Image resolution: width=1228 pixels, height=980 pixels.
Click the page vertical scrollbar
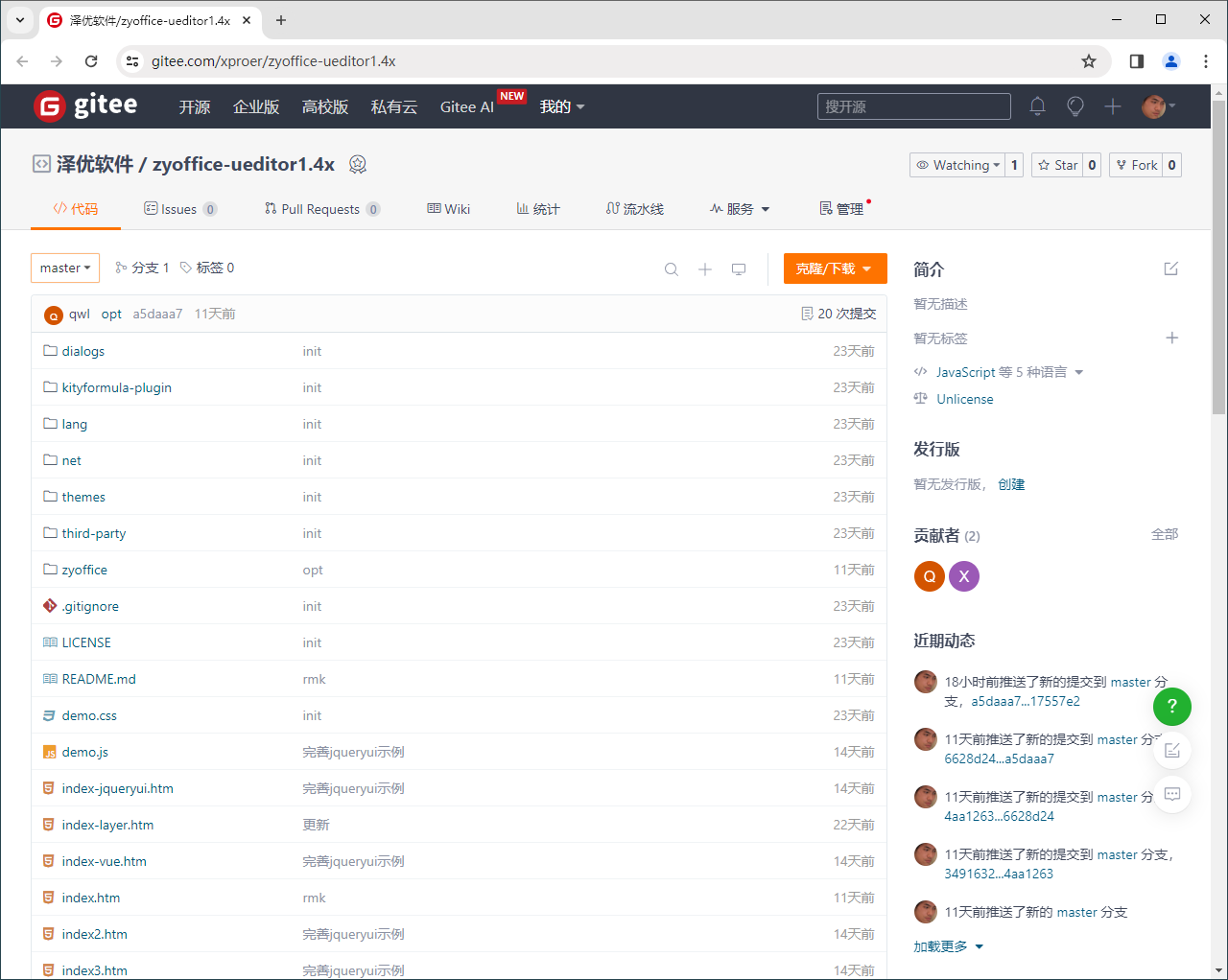[x=1219, y=255]
